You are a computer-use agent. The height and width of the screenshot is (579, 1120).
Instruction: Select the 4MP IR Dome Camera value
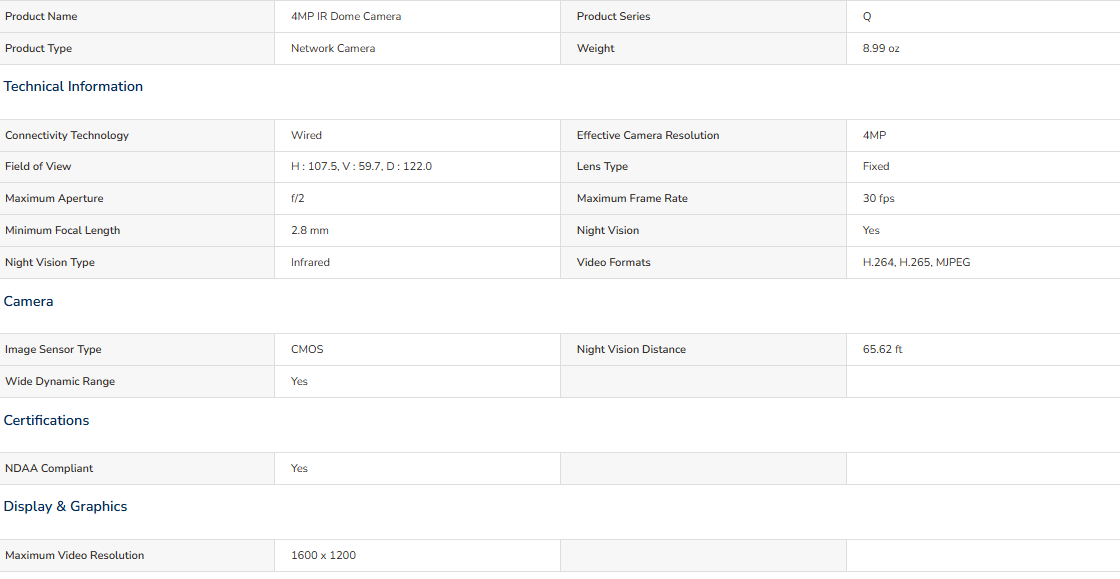coord(346,16)
